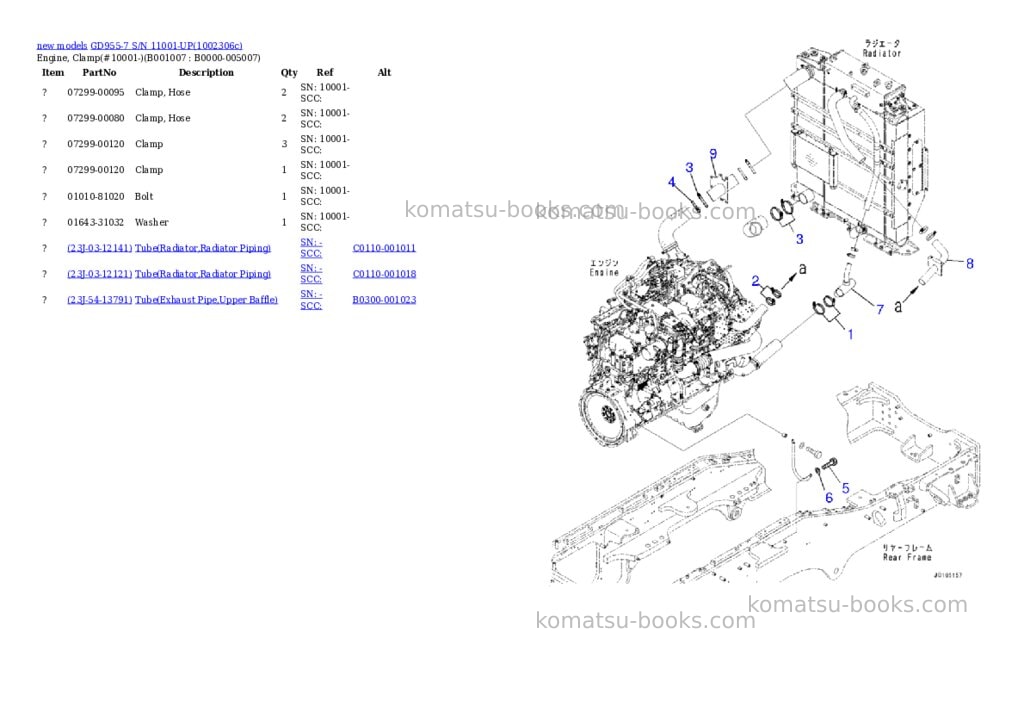Follow the C0110-001011 alt link

click(x=384, y=248)
